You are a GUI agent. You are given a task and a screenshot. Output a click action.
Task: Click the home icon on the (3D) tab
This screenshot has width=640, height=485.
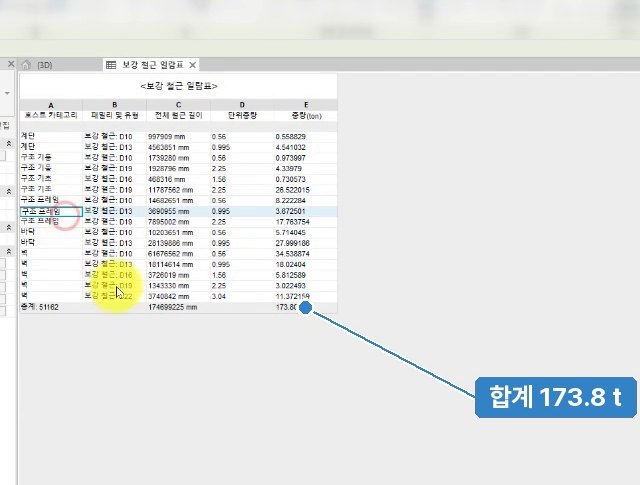[x=26, y=65]
